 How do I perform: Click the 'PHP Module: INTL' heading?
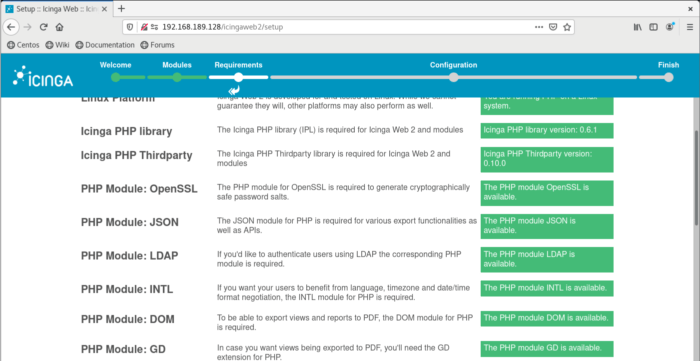(127, 289)
